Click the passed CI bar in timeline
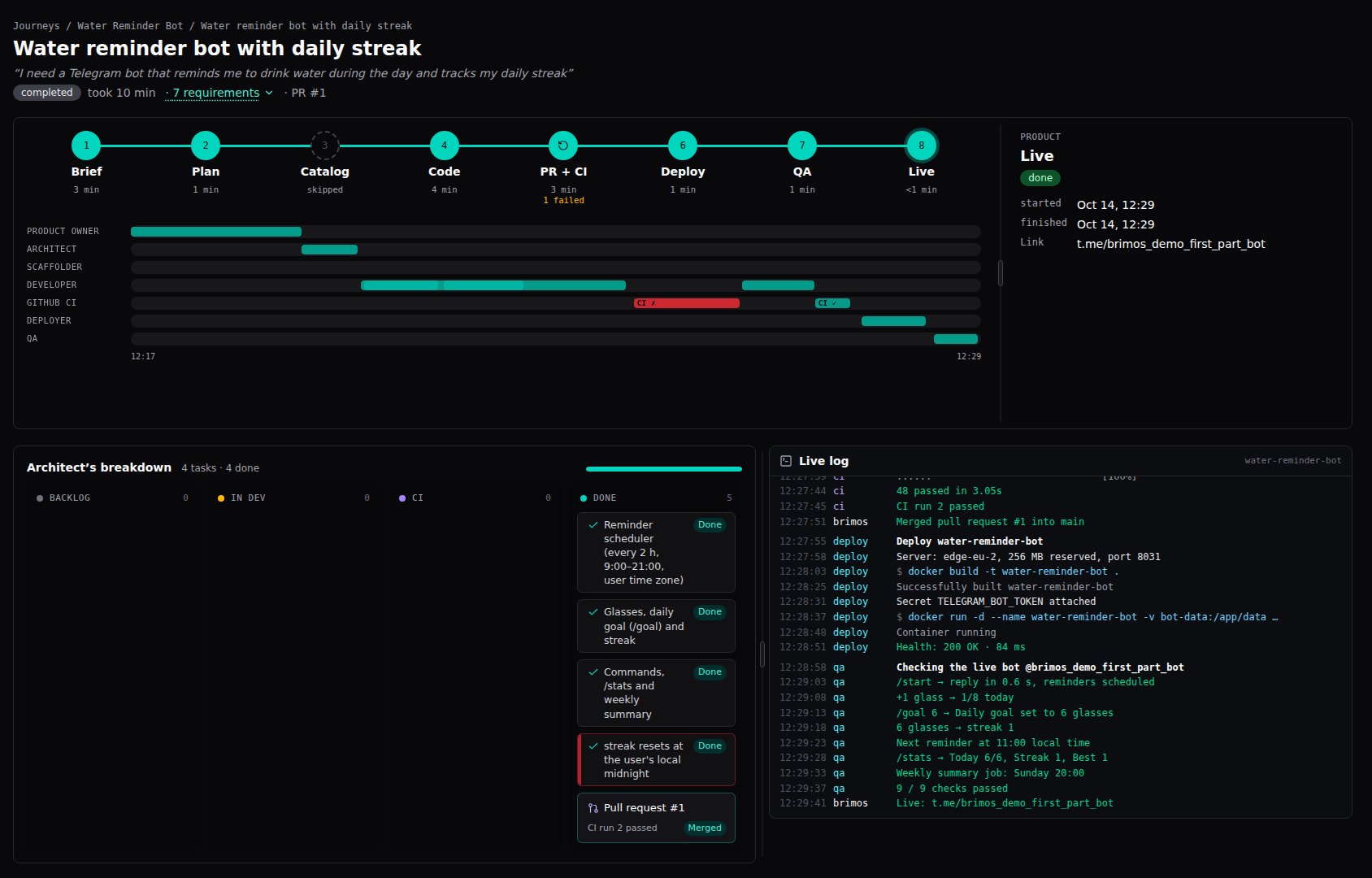 pos(832,303)
